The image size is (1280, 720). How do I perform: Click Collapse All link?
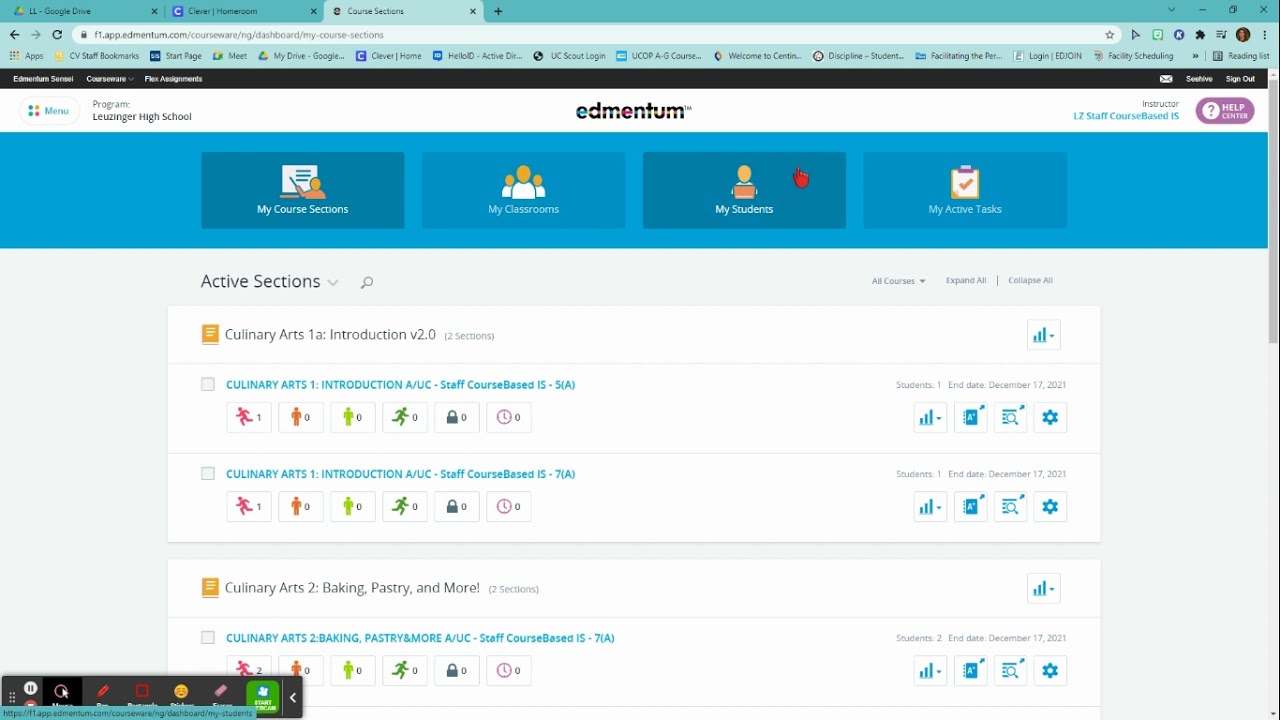point(1030,280)
